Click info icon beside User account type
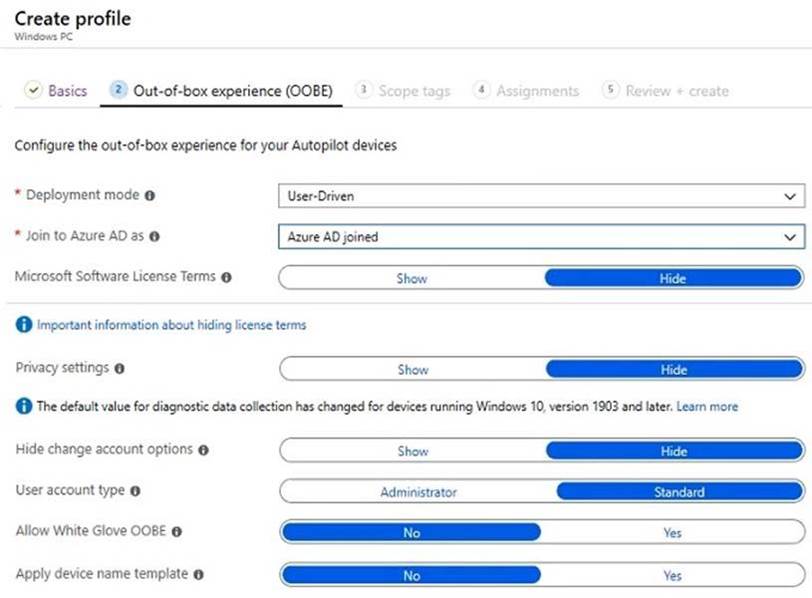Image resolution: width=812 pixels, height=598 pixels. coord(135,491)
